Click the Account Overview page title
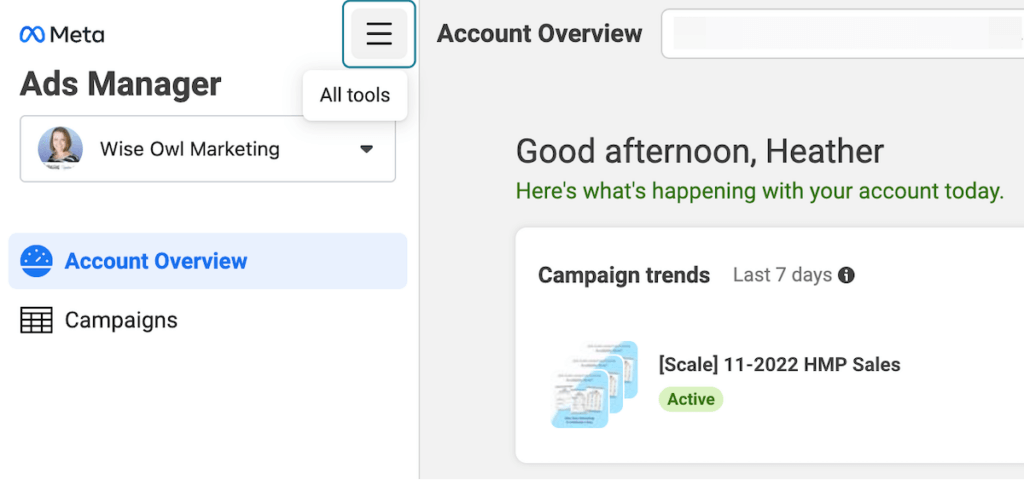 point(539,34)
